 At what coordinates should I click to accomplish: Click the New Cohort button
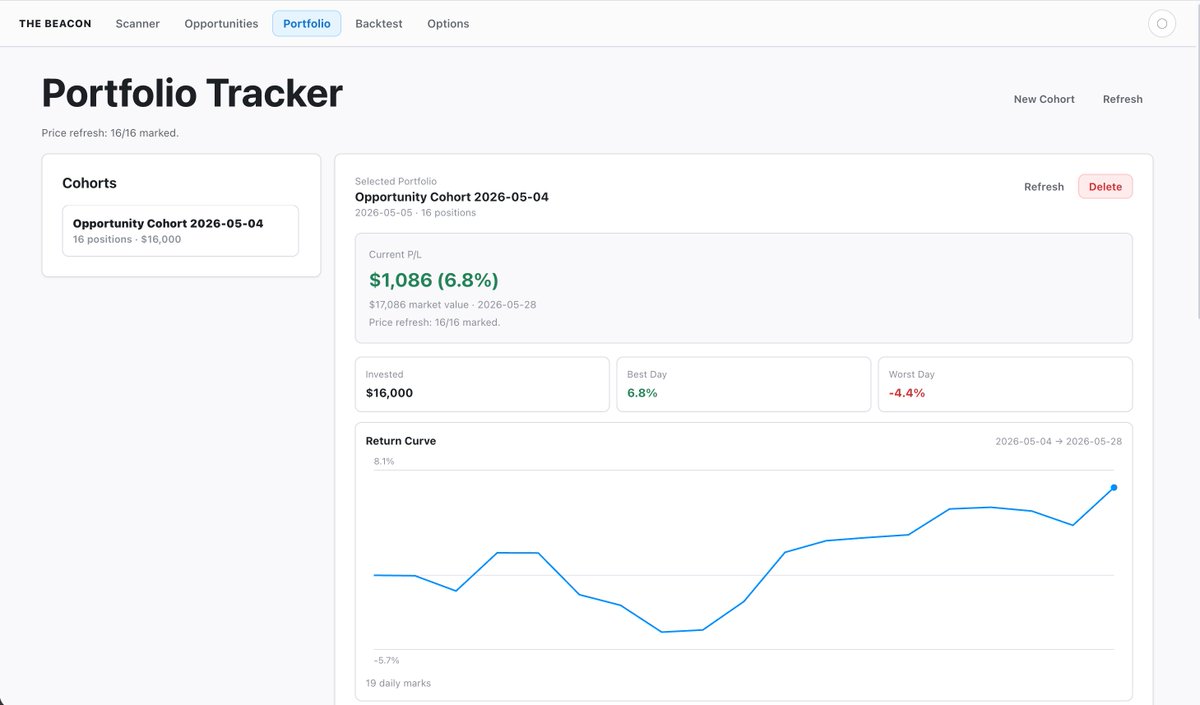(1044, 99)
